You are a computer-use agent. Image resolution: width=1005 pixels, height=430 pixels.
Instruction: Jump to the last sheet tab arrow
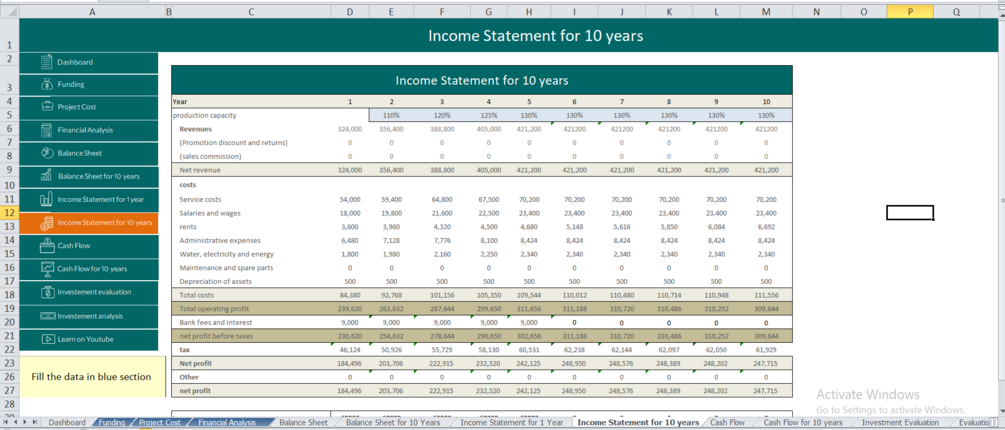[x=35, y=423]
